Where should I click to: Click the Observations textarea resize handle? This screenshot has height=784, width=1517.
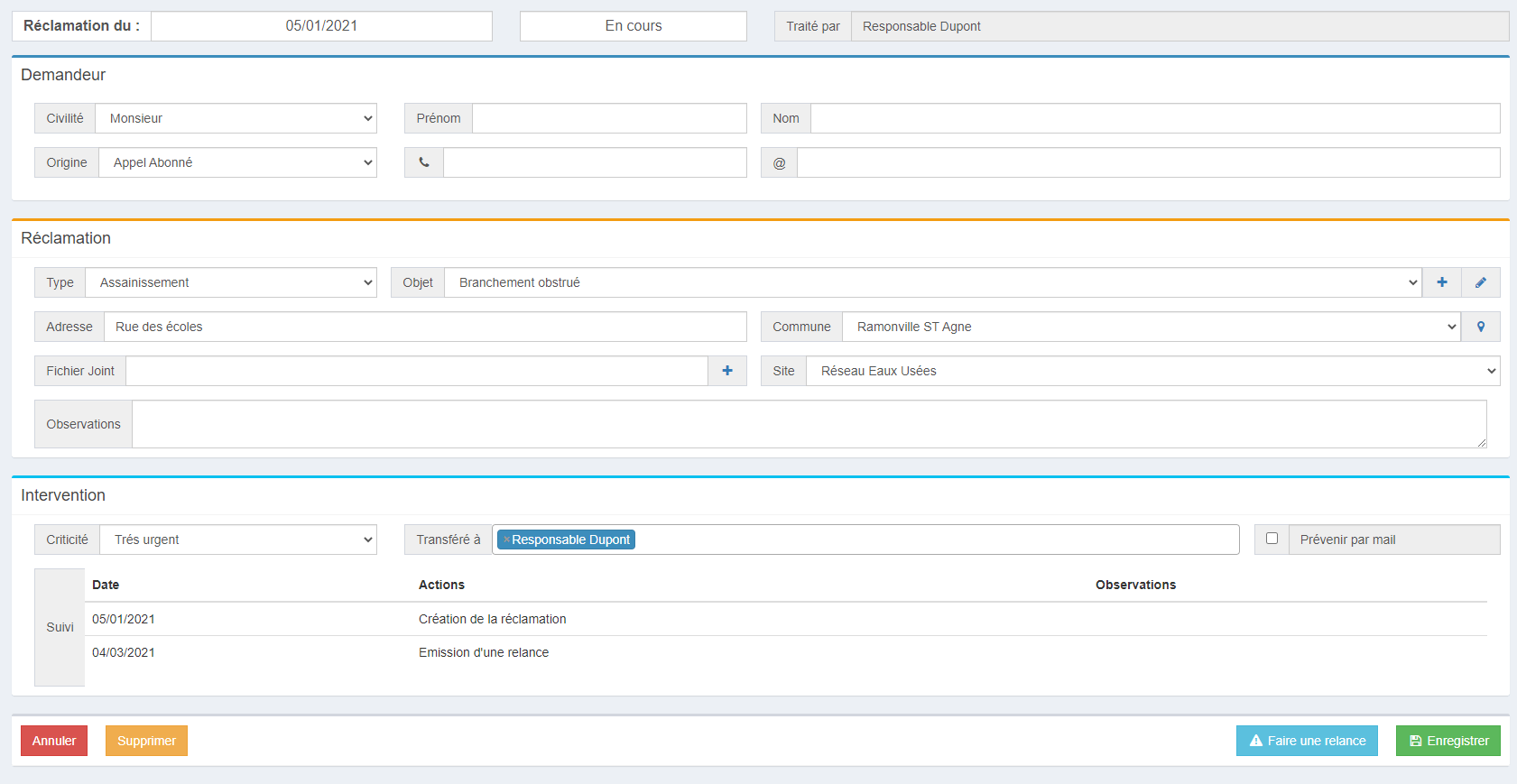click(x=1482, y=443)
